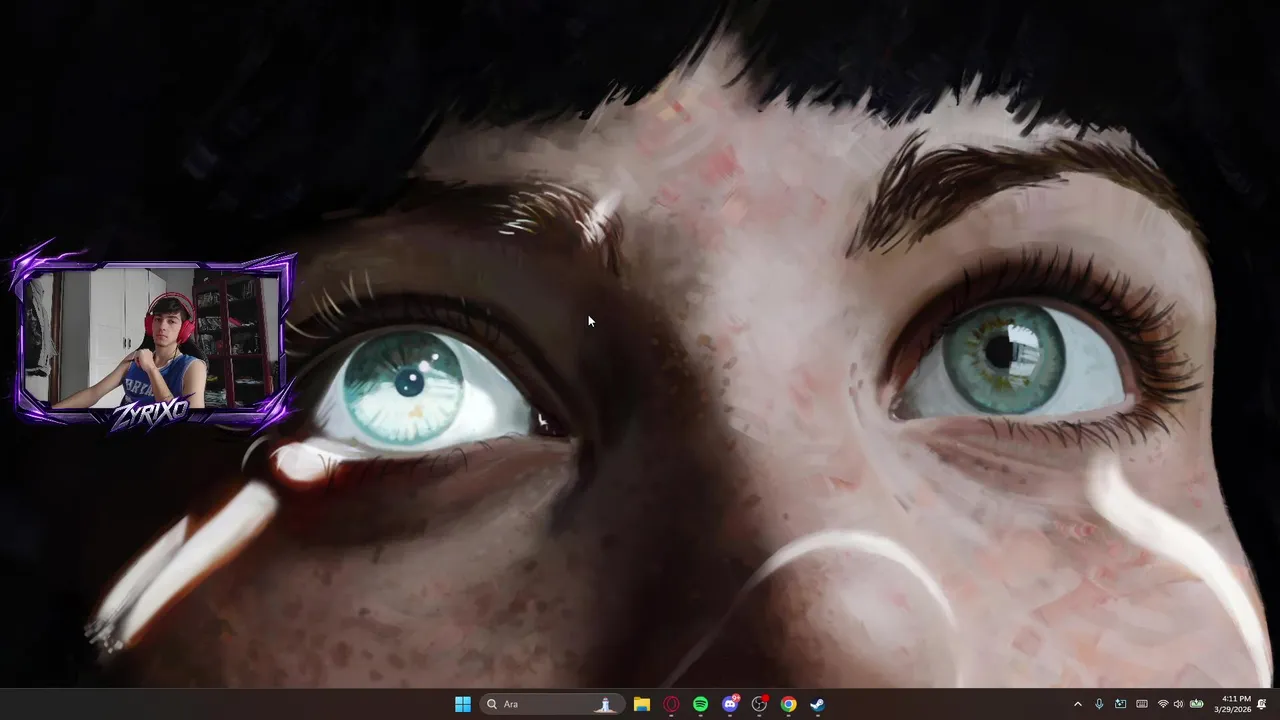1280x720 pixels.
Task: Open the Wi-Fi network tray icon
Action: (x=1163, y=704)
